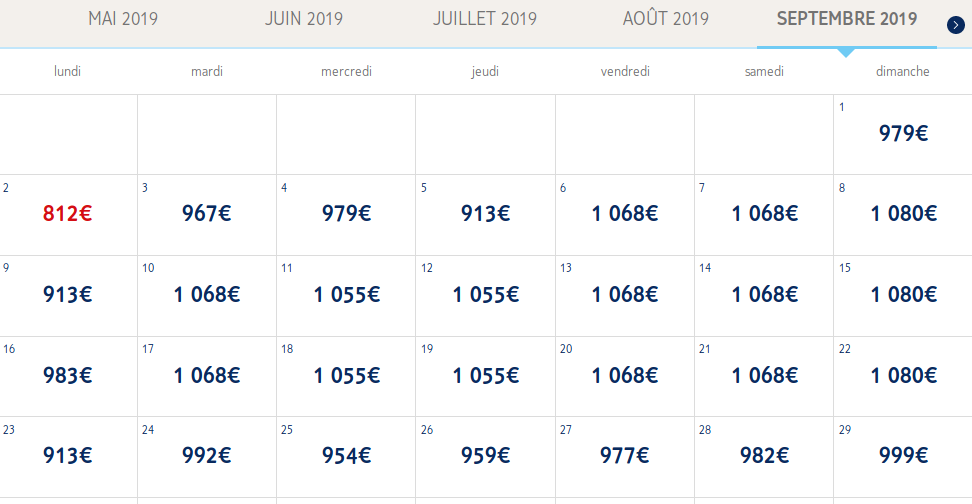
Task: Select September 4 priced at 979€
Action: [x=346, y=213]
